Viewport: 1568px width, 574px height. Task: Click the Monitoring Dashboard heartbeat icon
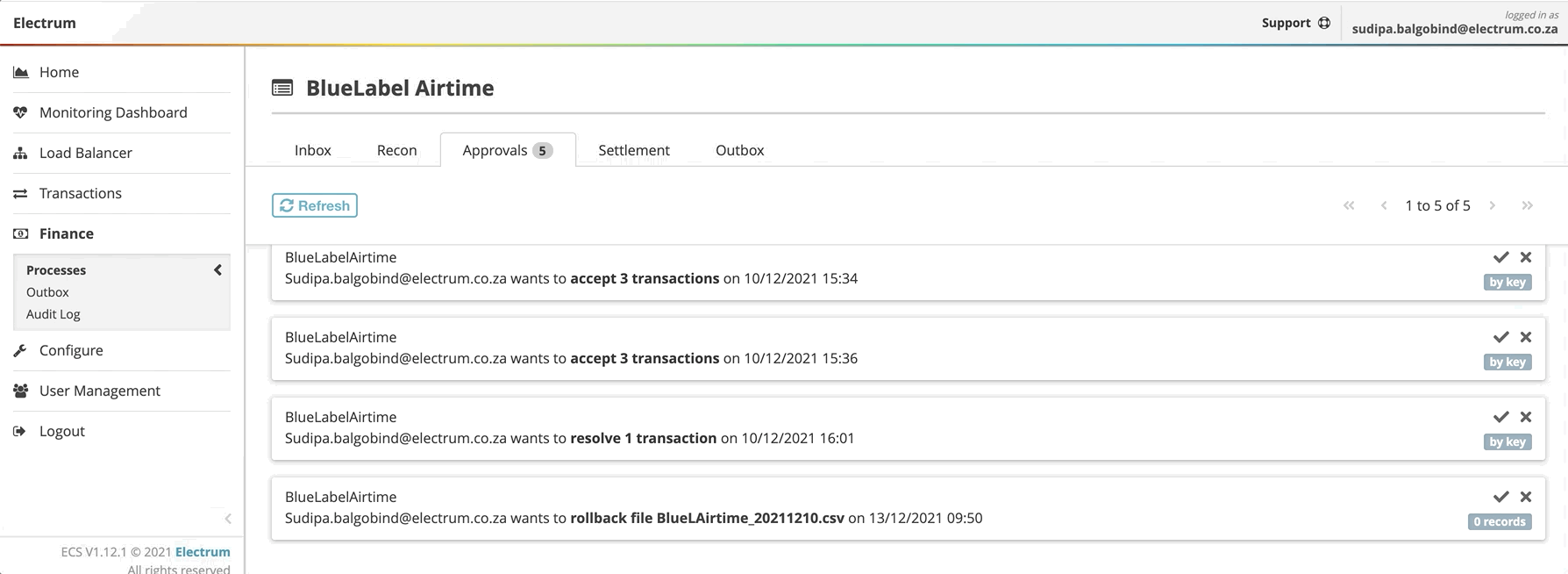click(20, 112)
